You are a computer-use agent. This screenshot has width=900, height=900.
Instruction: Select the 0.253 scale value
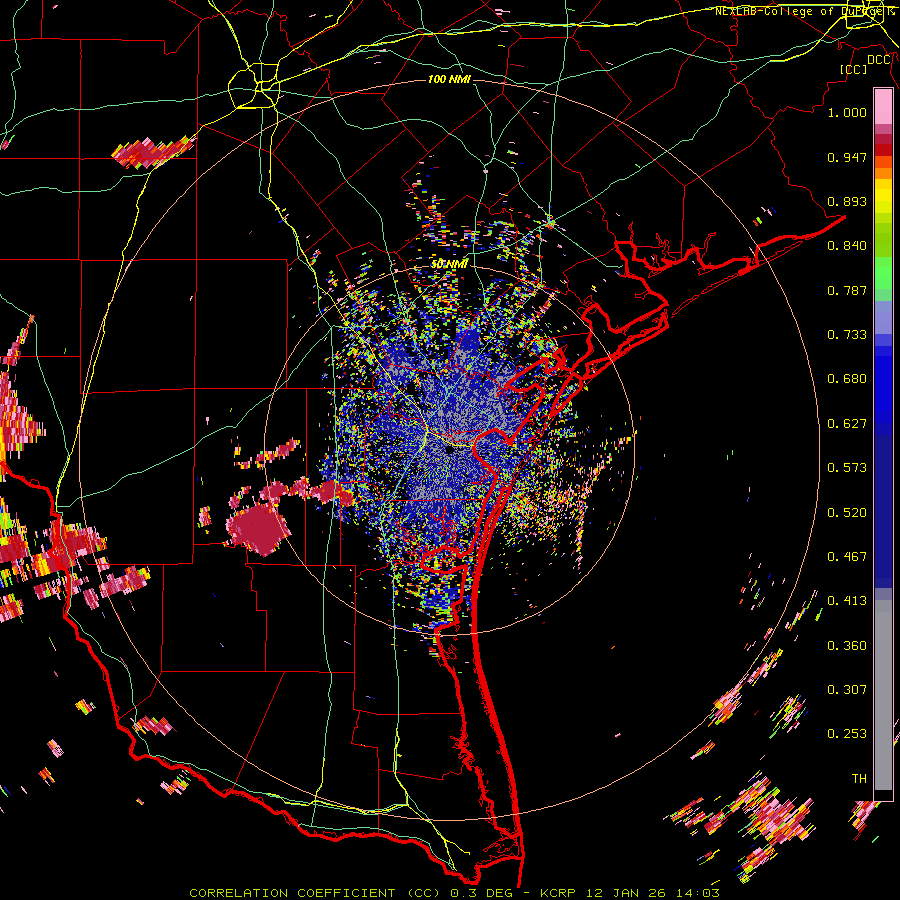click(847, 734)
